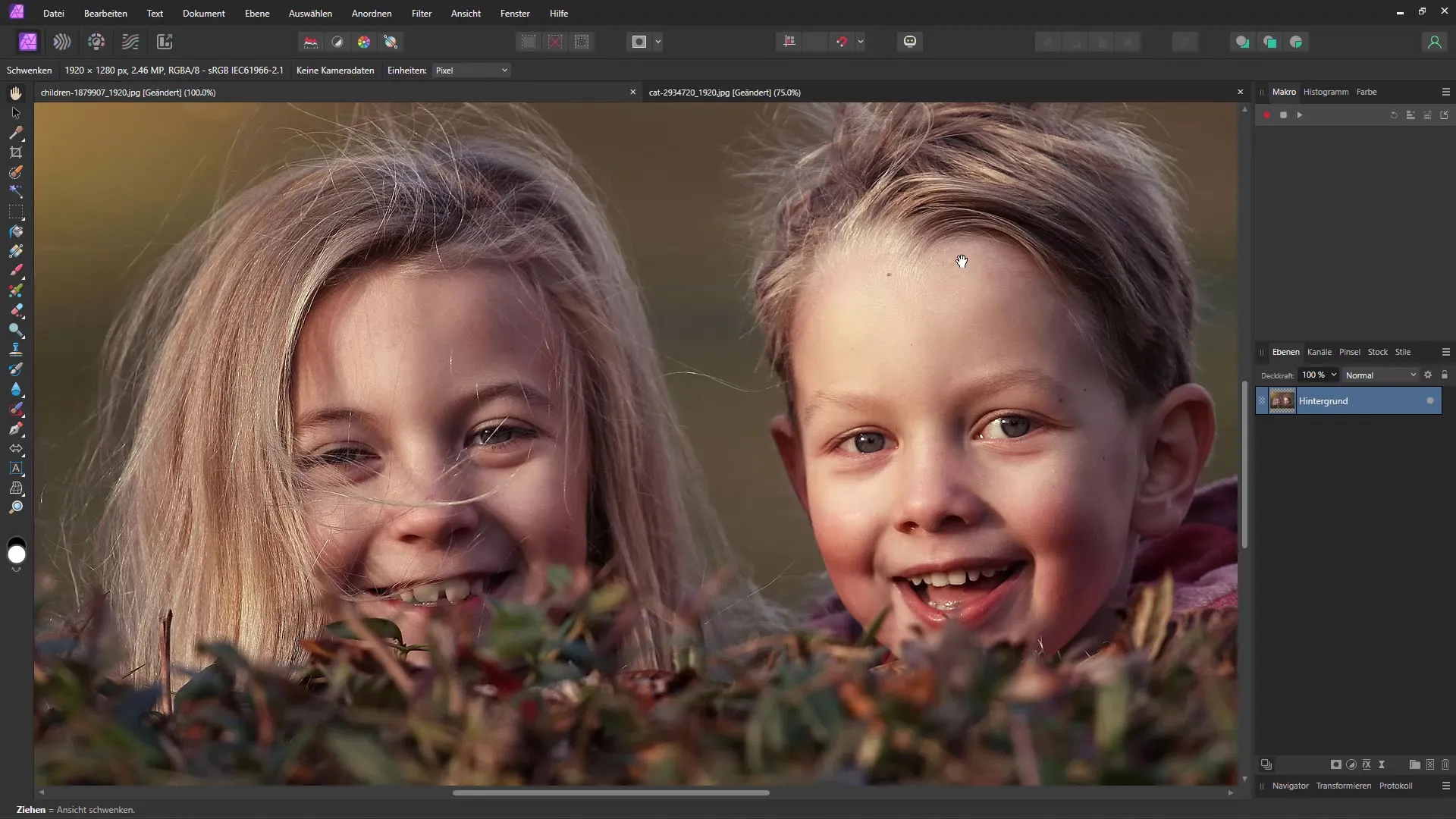Select the Move tool arrow
This screenshot has height=819, width=1456.
[16, 113]
